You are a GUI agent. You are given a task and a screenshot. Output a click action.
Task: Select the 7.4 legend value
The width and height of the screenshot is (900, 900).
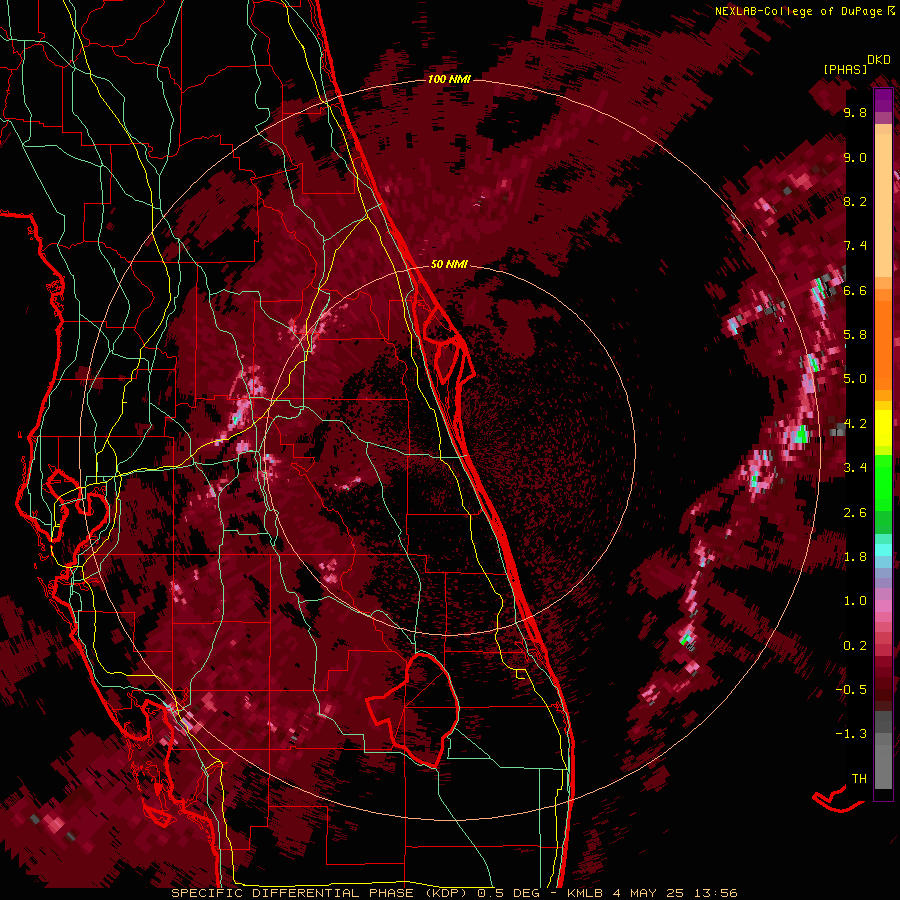point(855,246)
